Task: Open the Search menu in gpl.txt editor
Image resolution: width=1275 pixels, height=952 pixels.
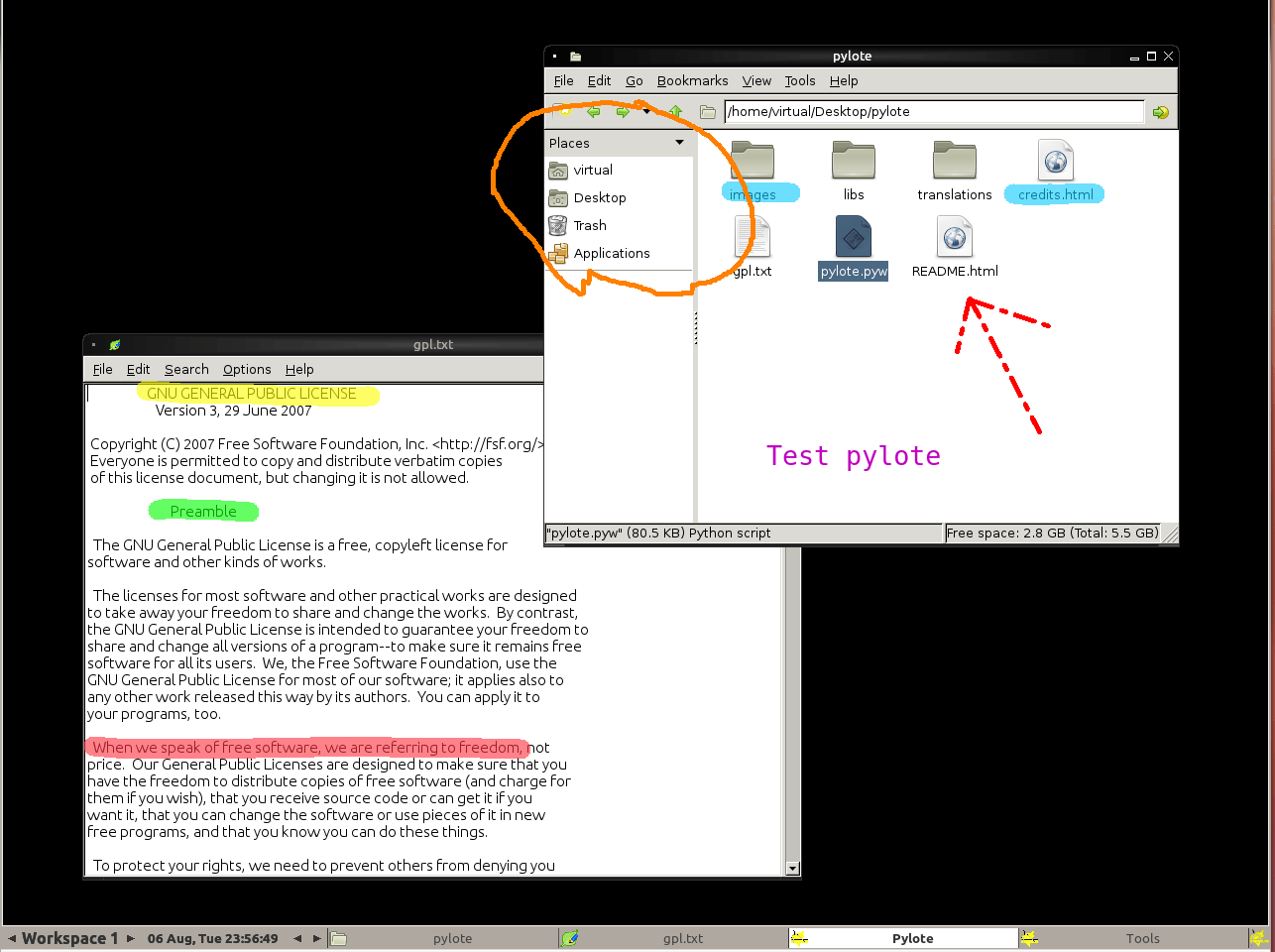Action: [x=186, y=369]
